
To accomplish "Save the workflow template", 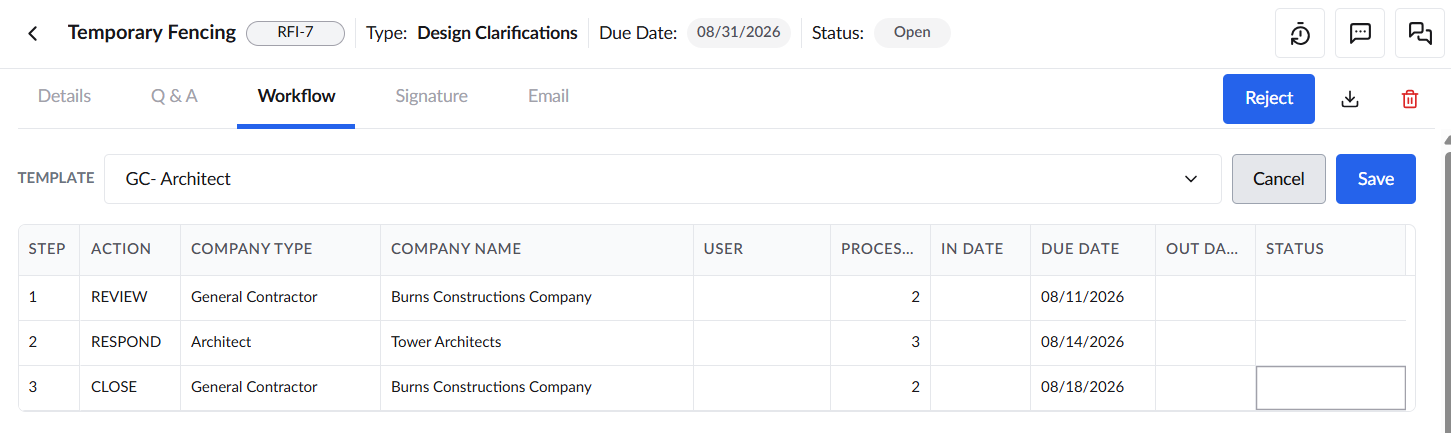I will (x=1376, y=179).
